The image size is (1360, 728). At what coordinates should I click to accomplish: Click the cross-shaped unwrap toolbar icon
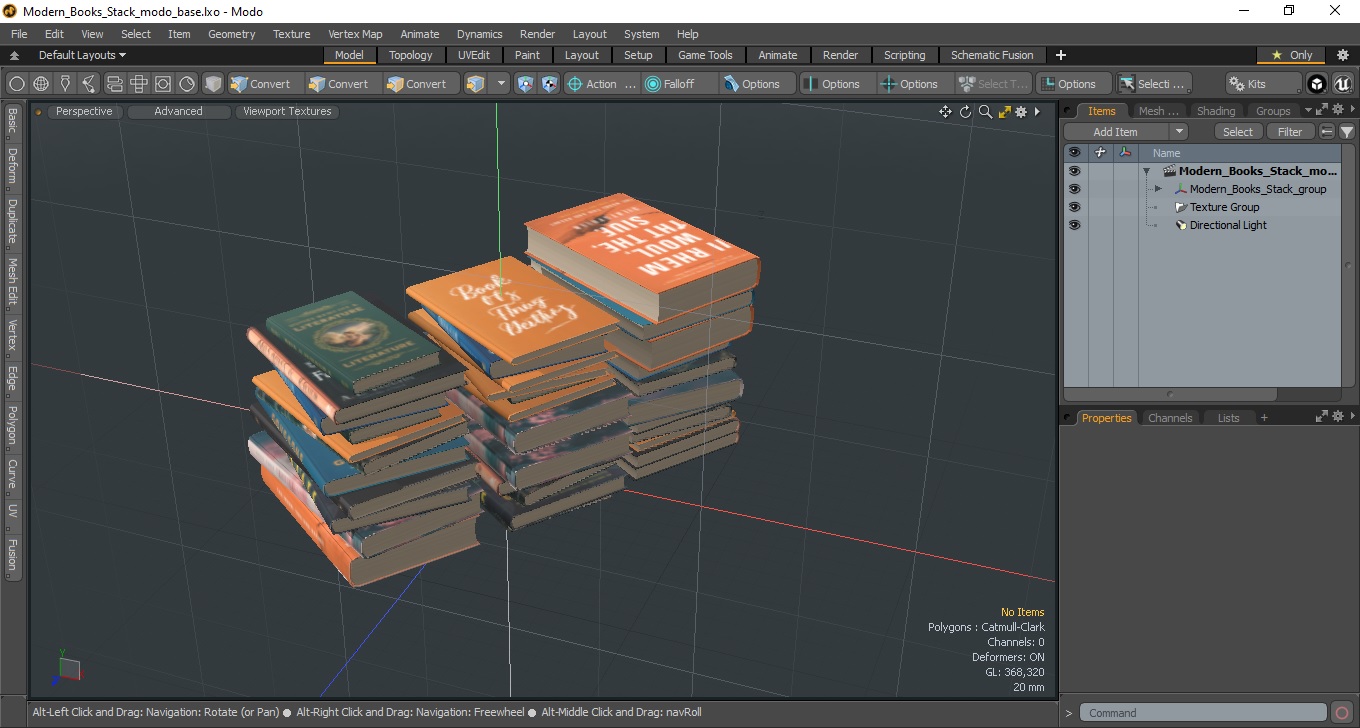click(138, 84)
